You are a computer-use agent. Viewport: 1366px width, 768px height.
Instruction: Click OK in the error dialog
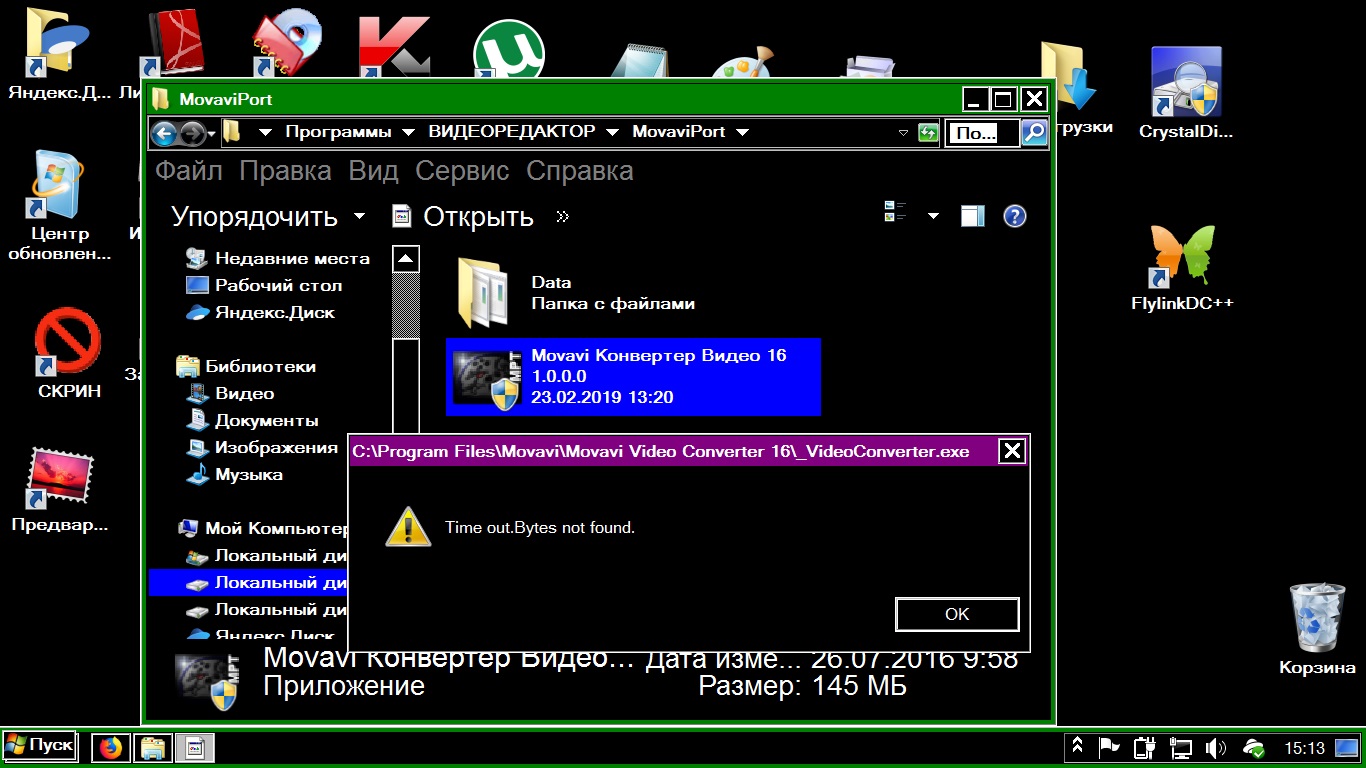click(957, 614)
